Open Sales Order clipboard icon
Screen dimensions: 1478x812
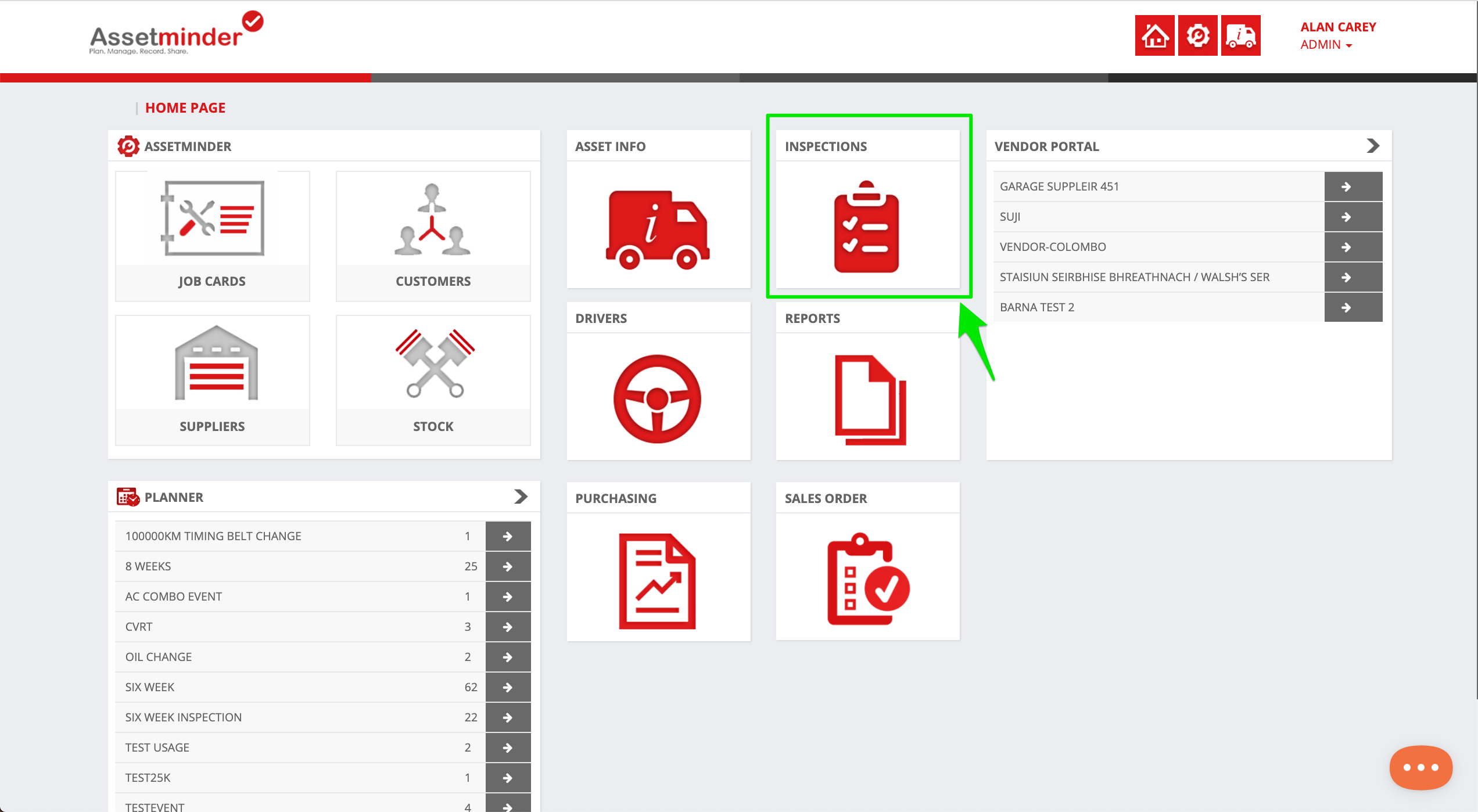(868, 579)
